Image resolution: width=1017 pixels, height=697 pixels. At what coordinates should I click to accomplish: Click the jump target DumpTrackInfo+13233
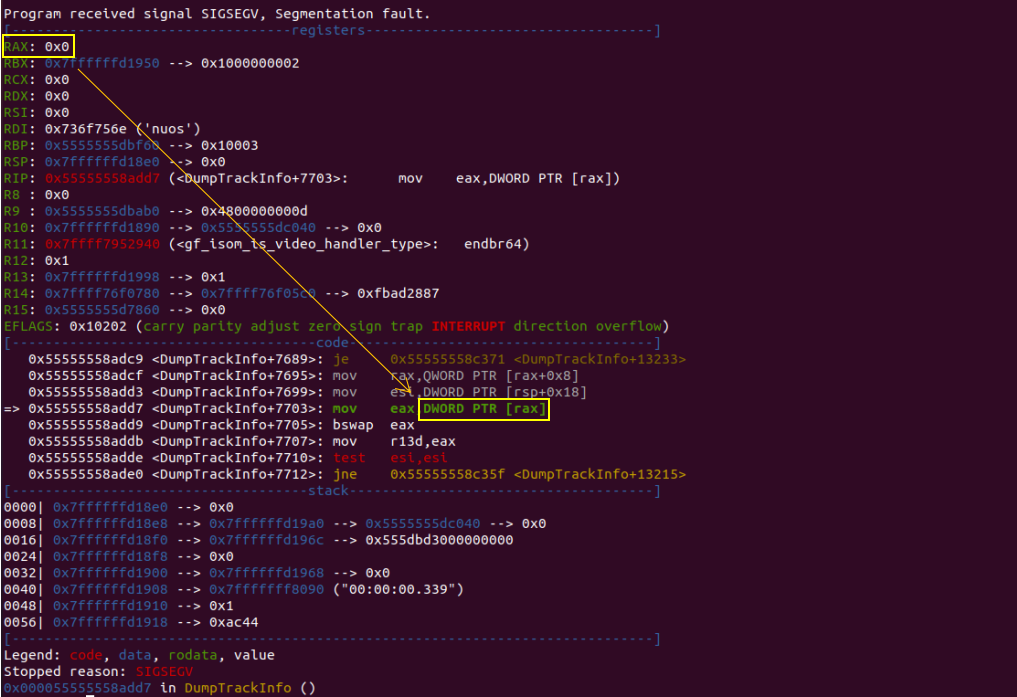point(600,359)
